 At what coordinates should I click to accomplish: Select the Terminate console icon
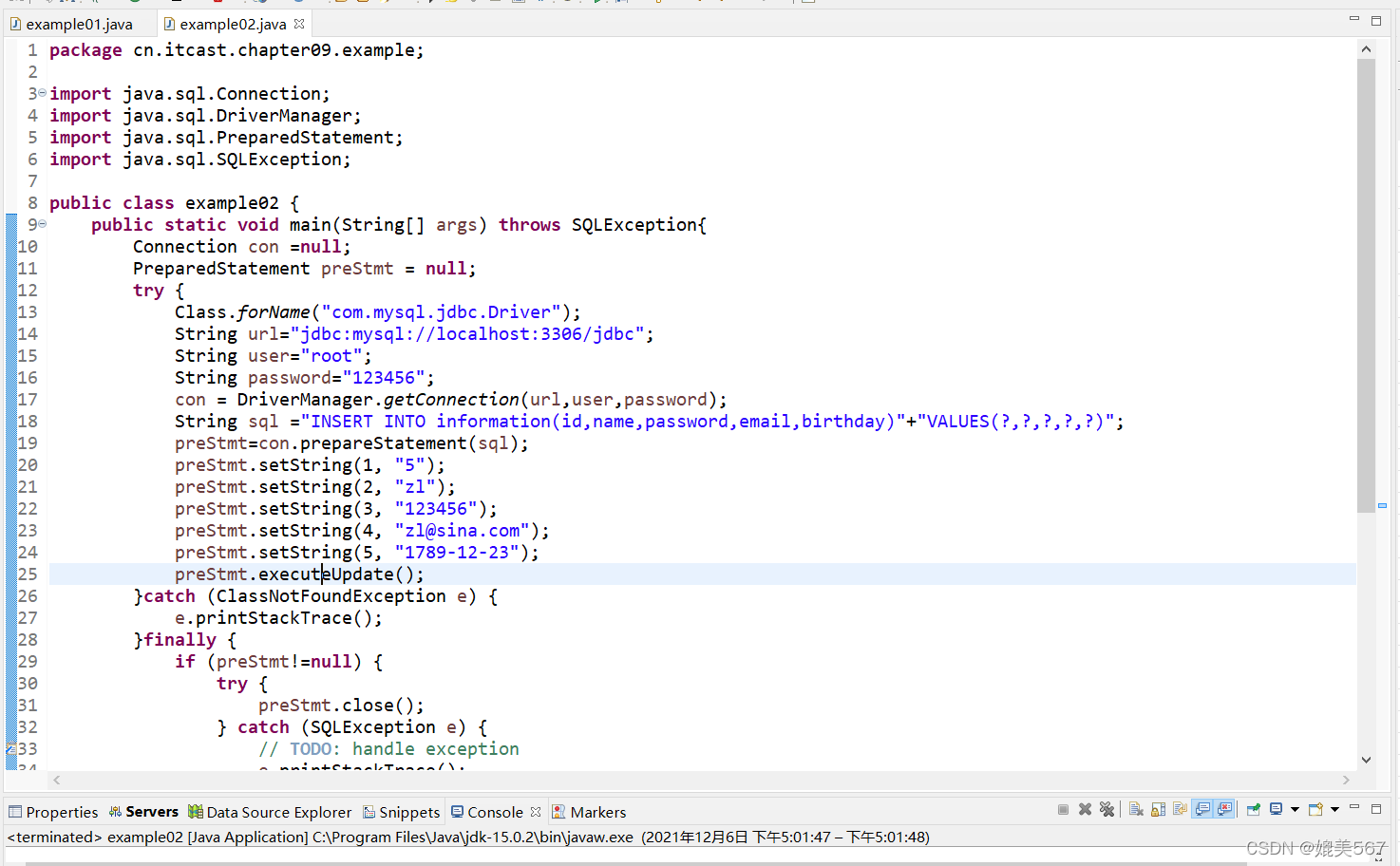1063,808
